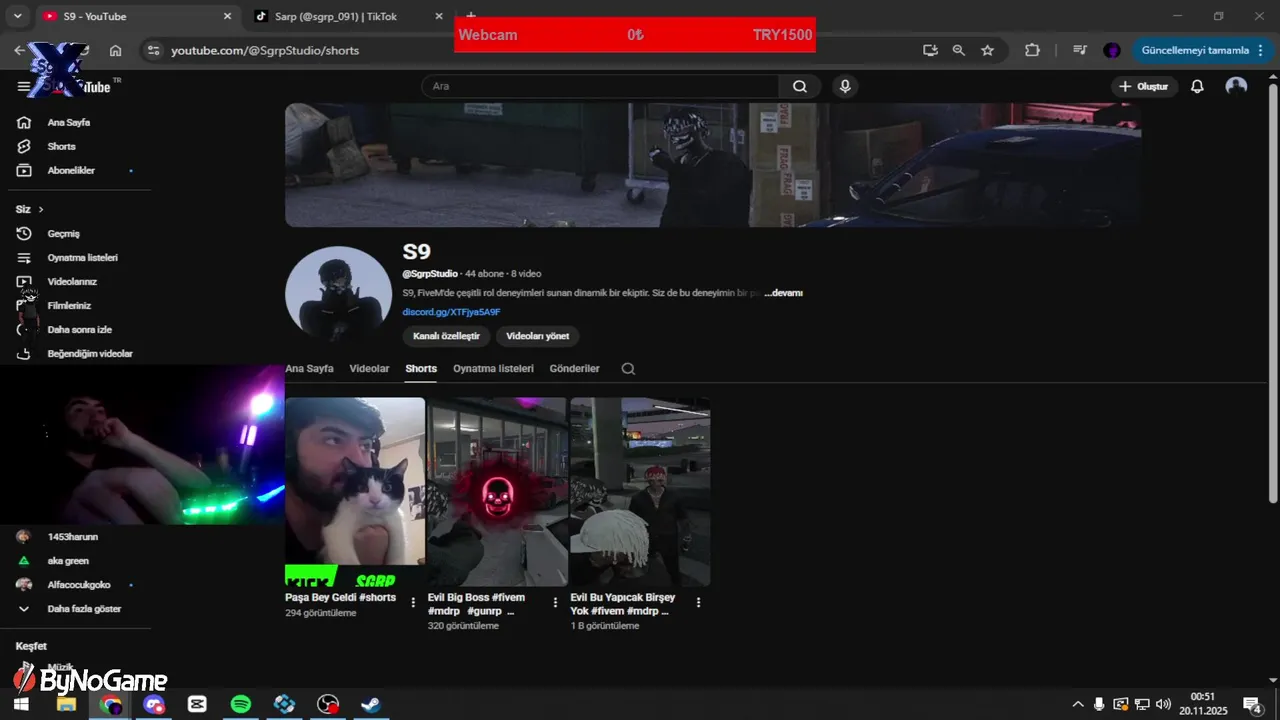Open channel Oynatma listeleri tab
The height and width of the screenshot is (720, 1280).
coord(493,368)
